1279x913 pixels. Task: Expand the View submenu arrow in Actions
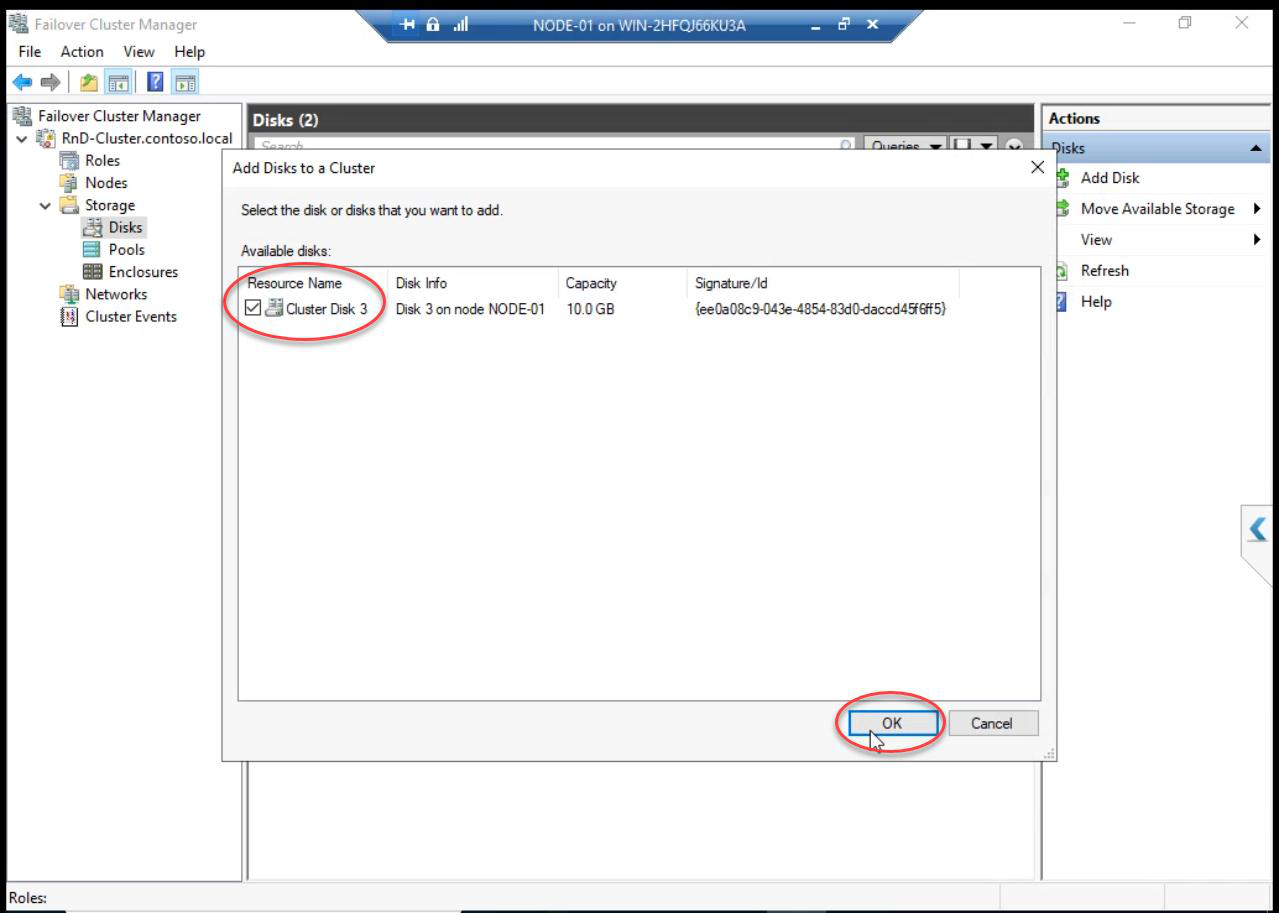(x=1257, y=240)
